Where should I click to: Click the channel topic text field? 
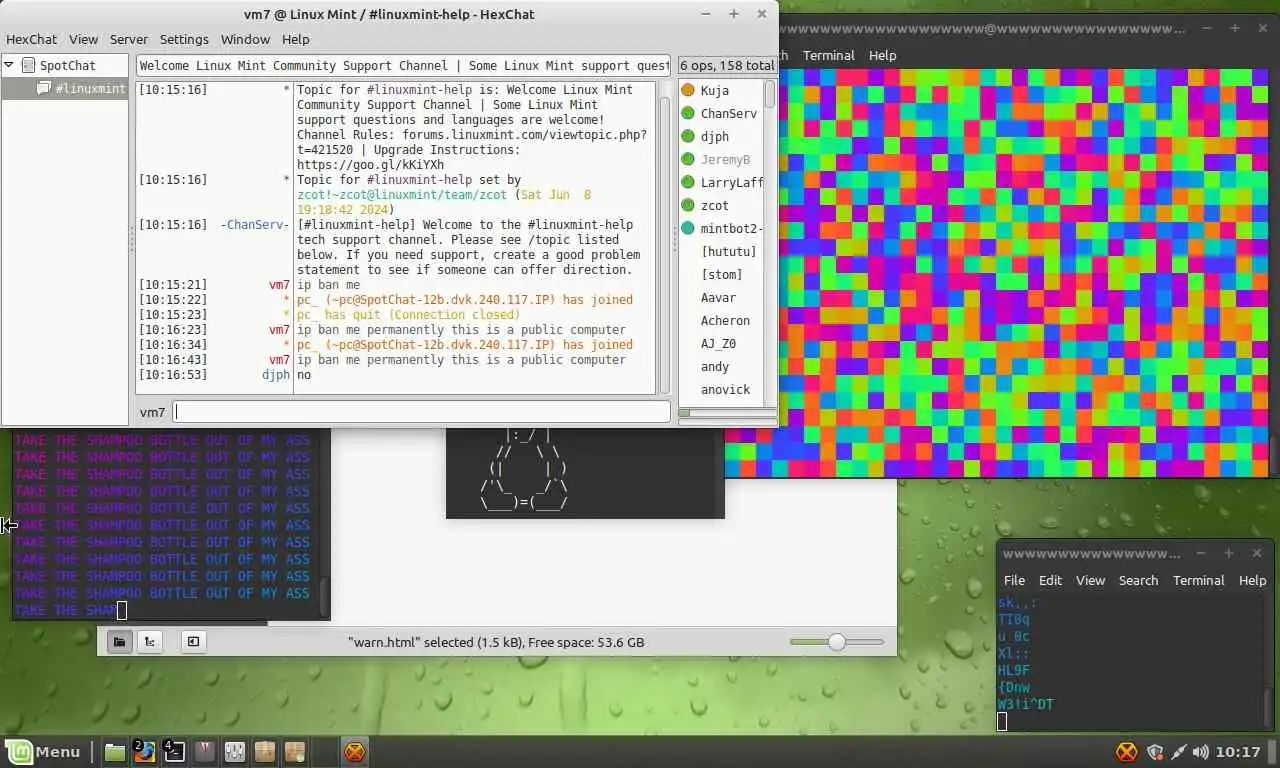tap(403, 66)
